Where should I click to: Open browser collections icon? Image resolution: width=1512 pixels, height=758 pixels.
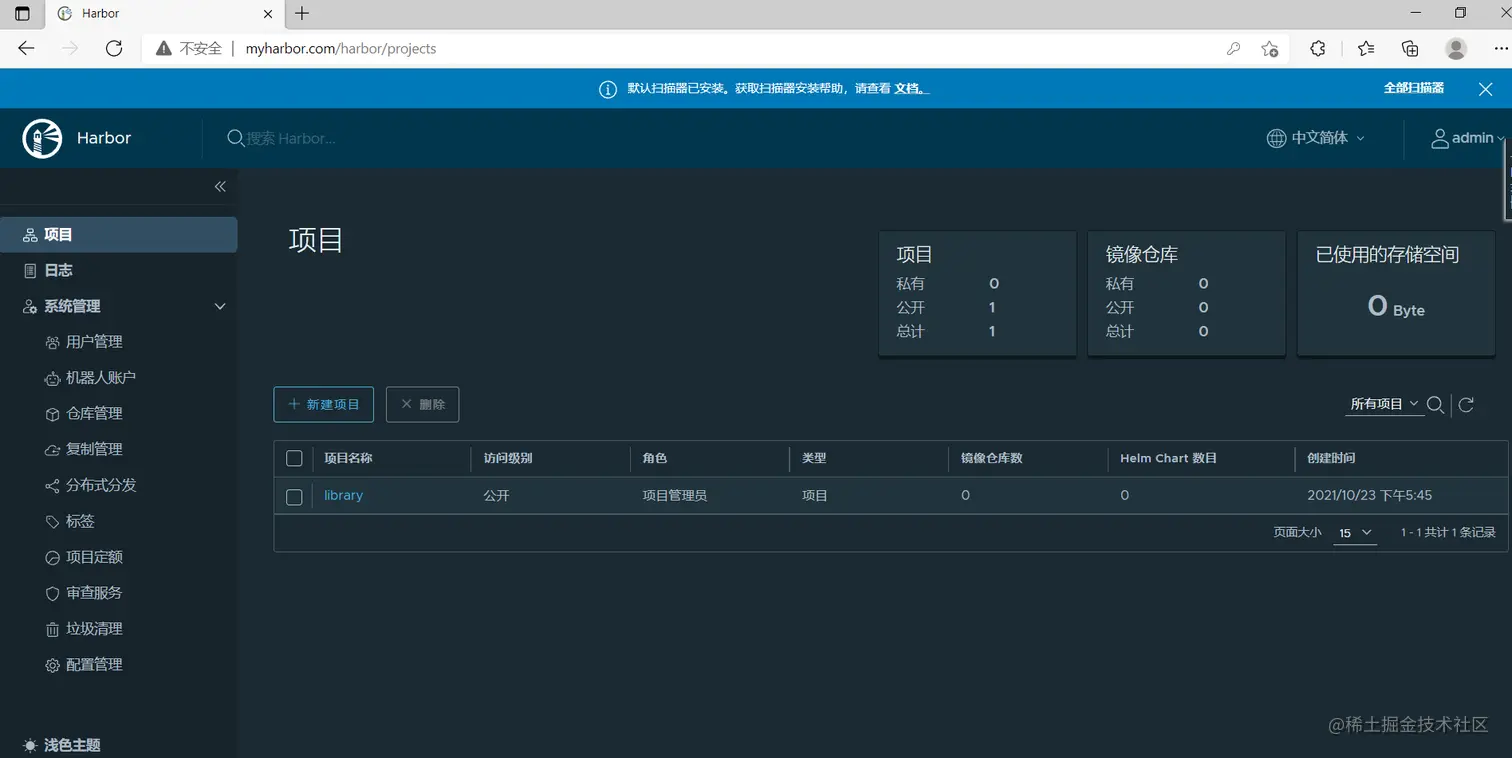pos(1410,48)
